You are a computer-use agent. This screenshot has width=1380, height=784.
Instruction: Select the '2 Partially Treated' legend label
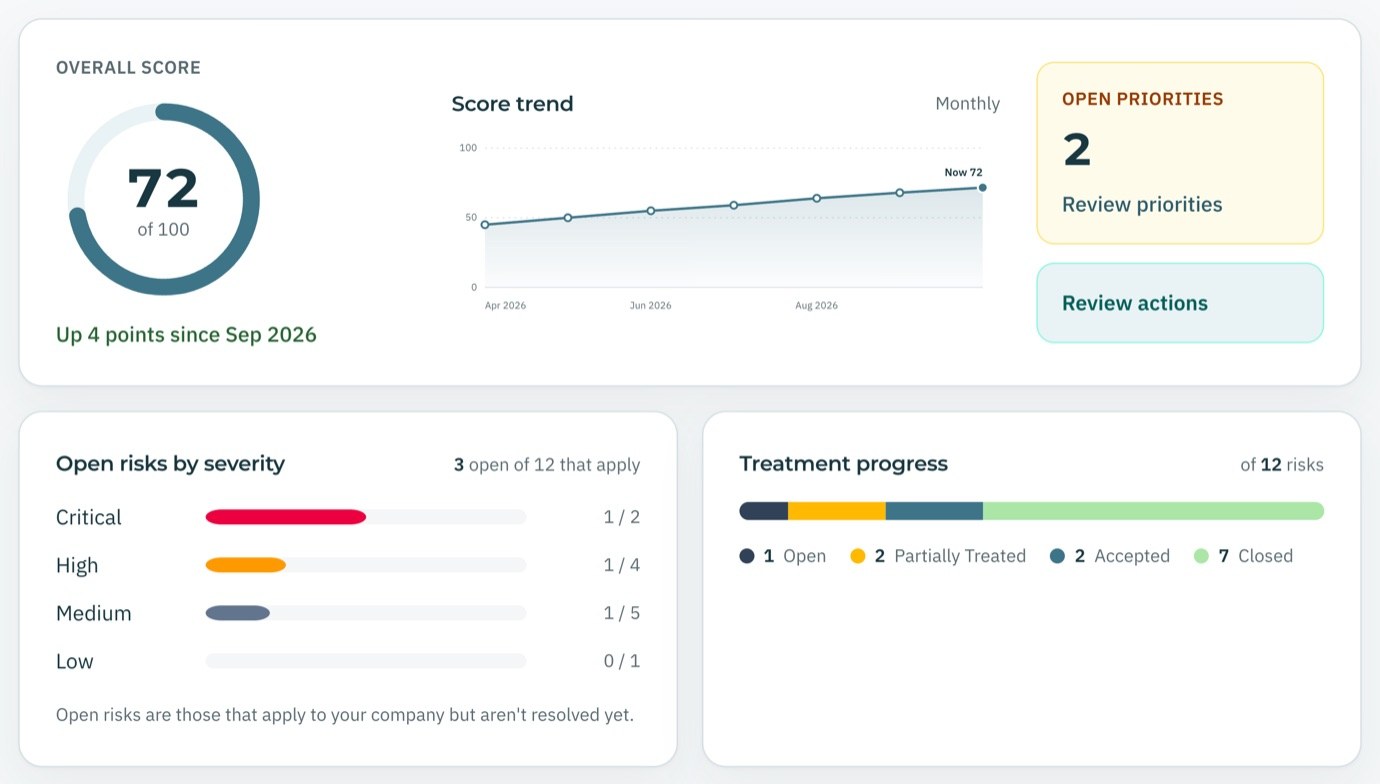(950, 556)
